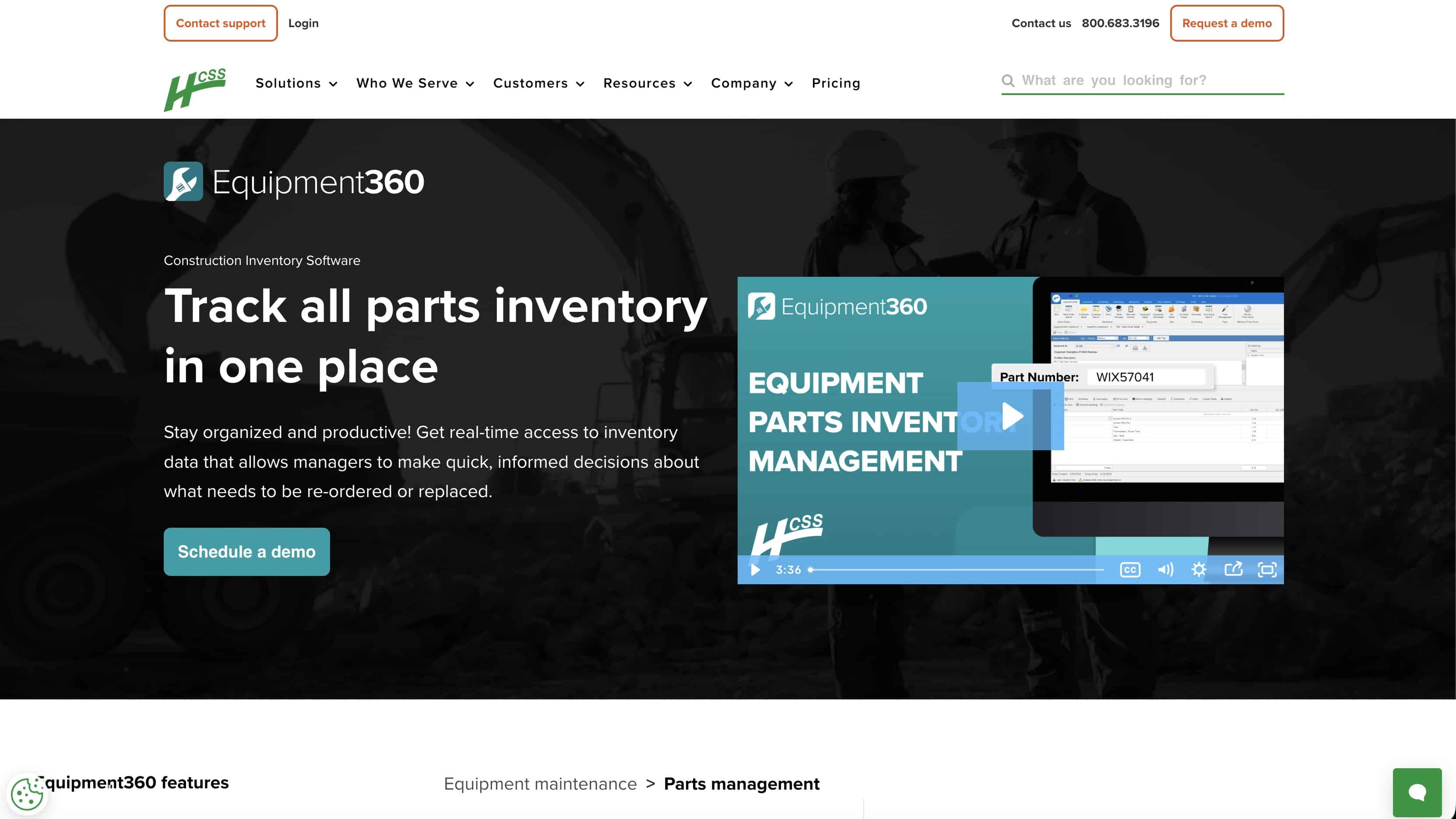Mute the video volume icon
Screen dimensions: 1456x819
coord(1165,569)
